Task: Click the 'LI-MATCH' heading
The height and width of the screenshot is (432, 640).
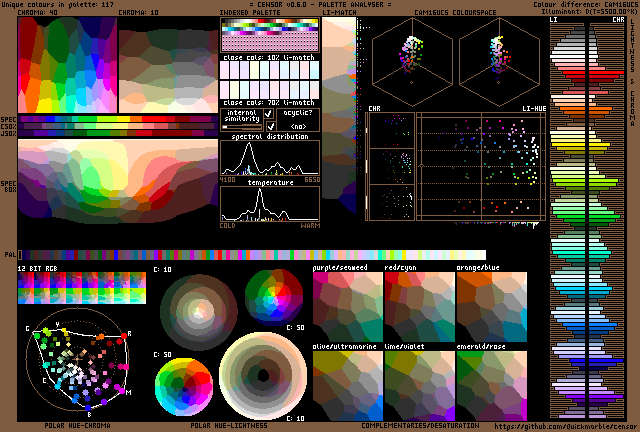Action: [339, 12]
